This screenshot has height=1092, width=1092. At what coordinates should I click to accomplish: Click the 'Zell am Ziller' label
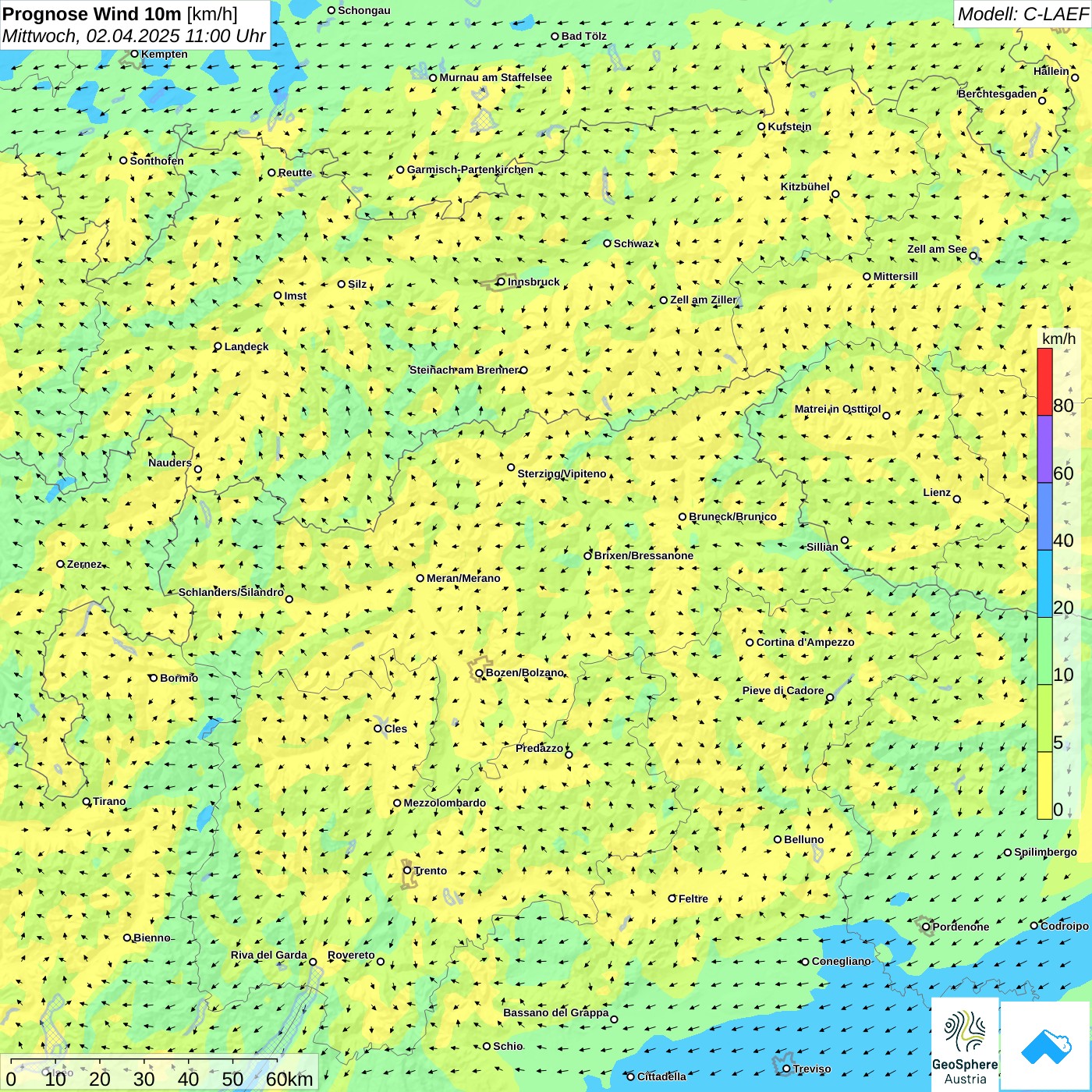(704, 300)
